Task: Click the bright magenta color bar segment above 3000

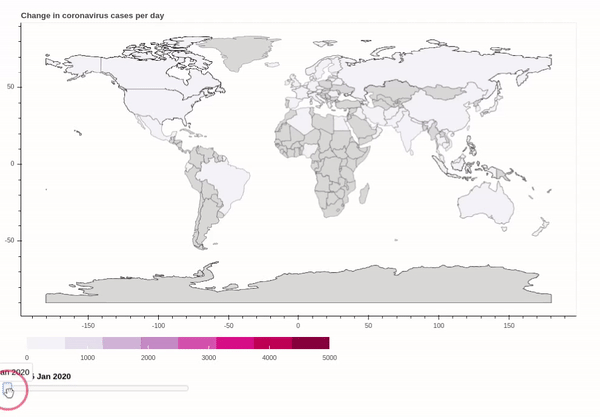Action: [235, 343]
